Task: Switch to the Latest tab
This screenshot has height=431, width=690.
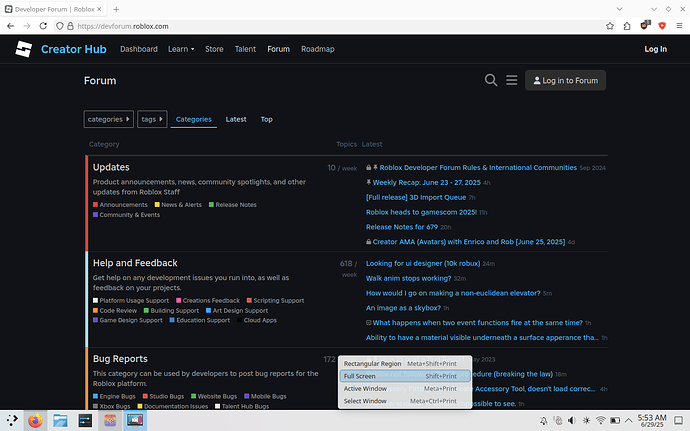Action: click(x=236, y=119)
